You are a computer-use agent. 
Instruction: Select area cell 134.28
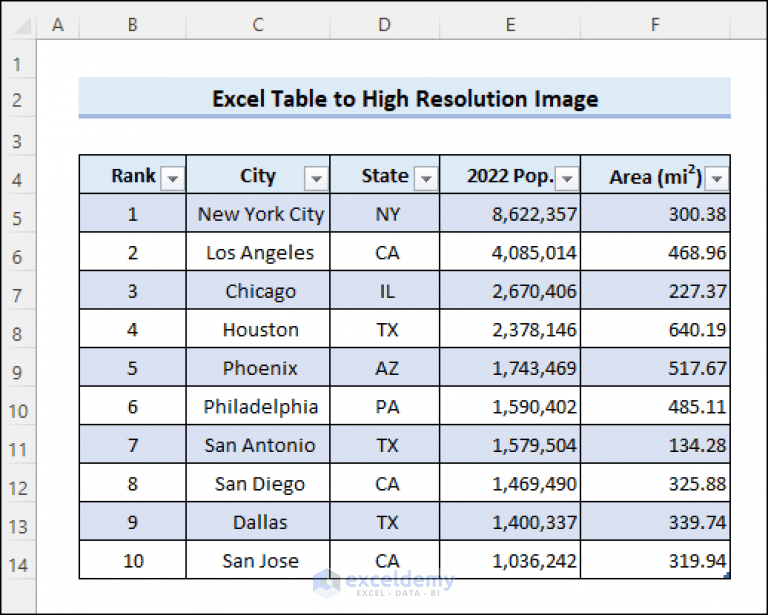coord(655,444)
